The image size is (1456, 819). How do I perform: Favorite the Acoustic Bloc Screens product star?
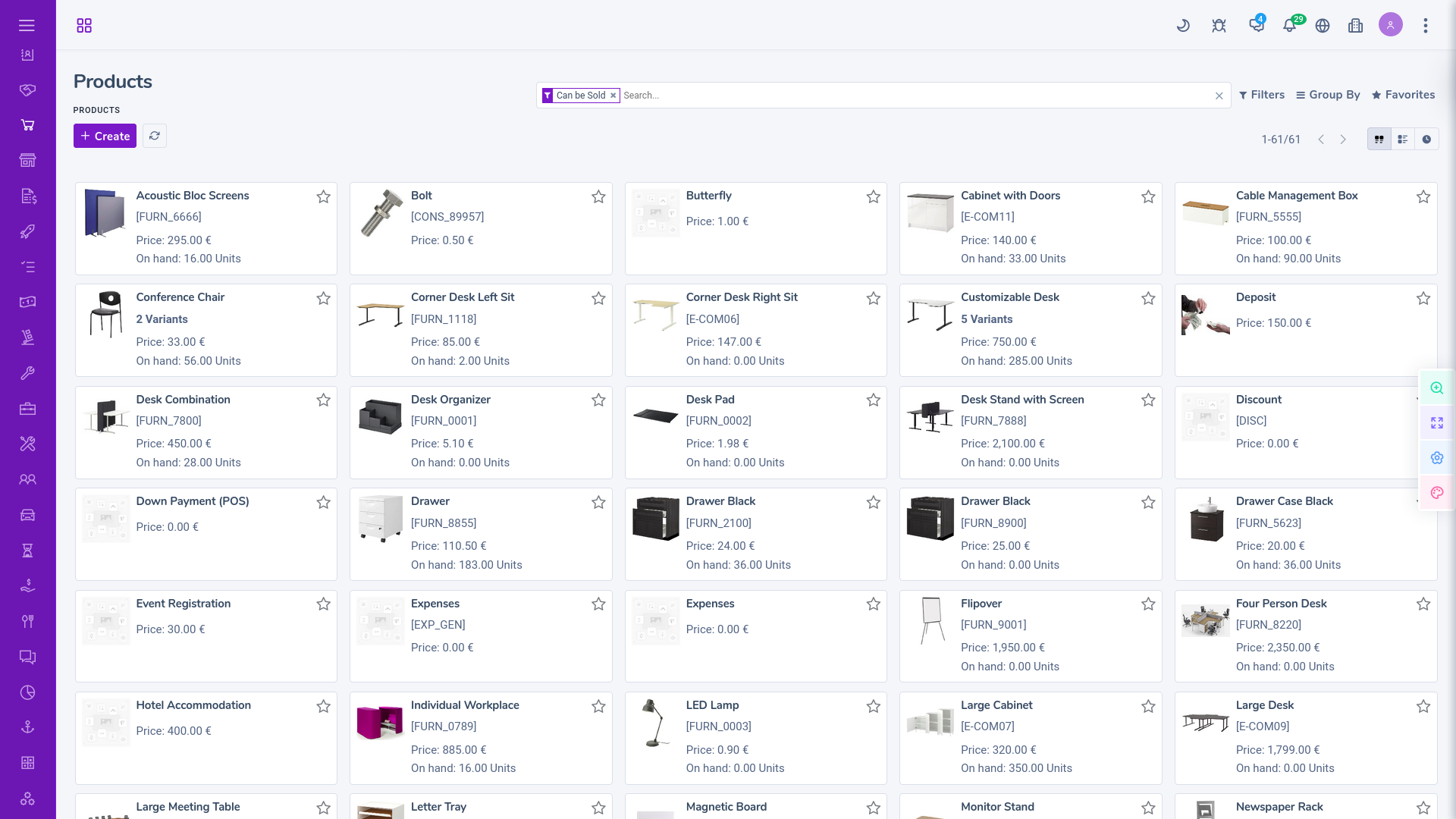tap(323, 197)
